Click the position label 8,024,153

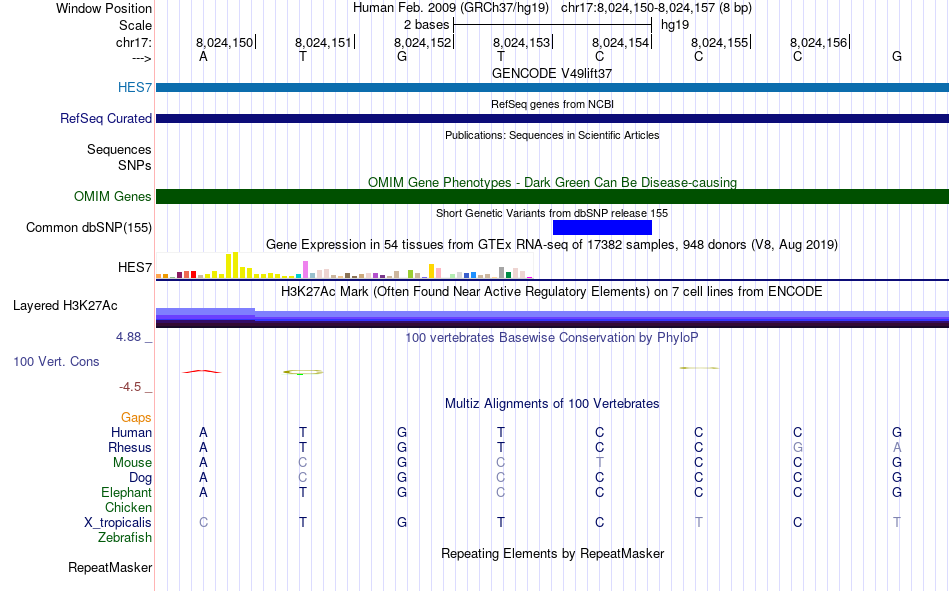click(521, 42)
